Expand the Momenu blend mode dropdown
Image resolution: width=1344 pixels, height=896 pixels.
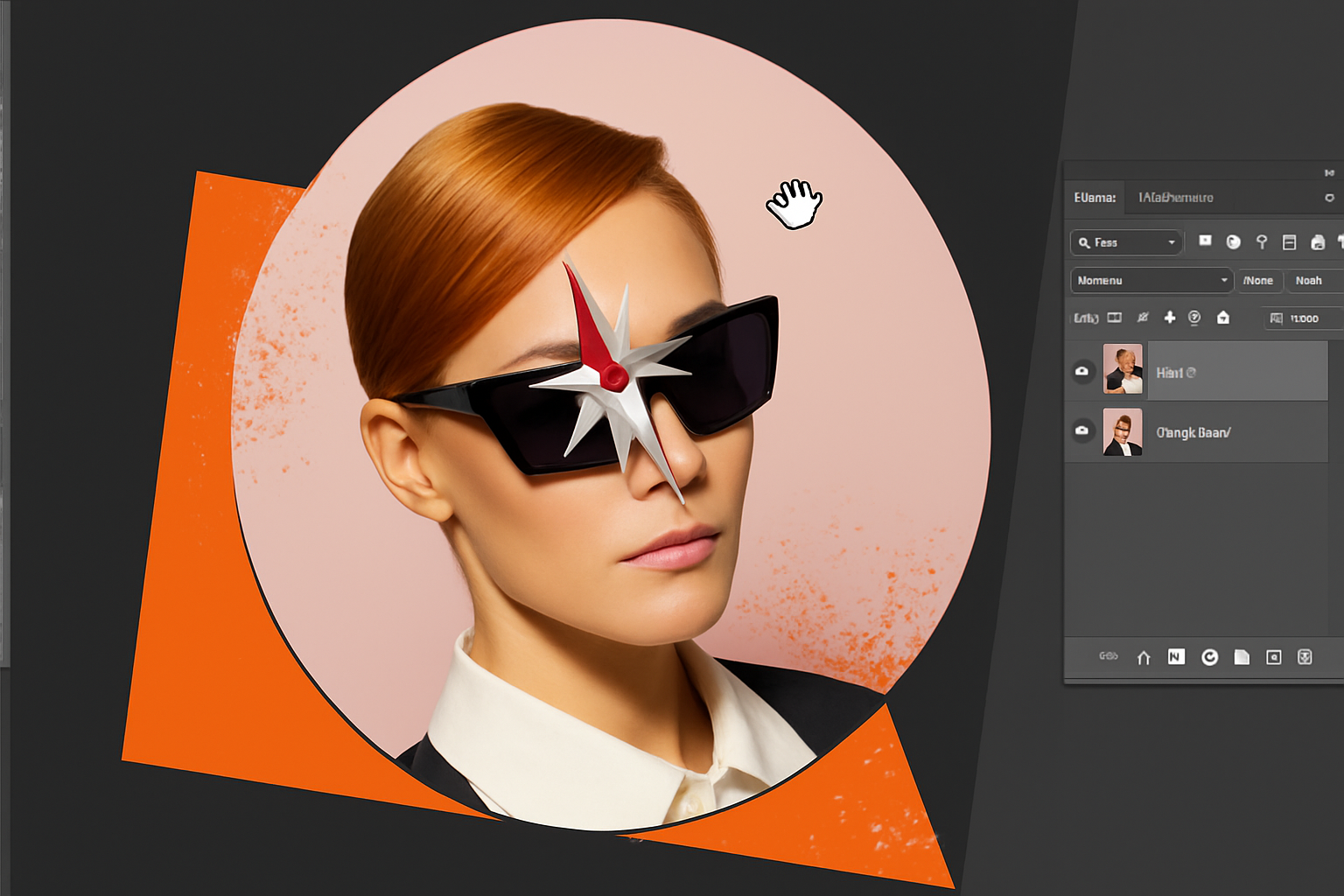pos(1151,280)
